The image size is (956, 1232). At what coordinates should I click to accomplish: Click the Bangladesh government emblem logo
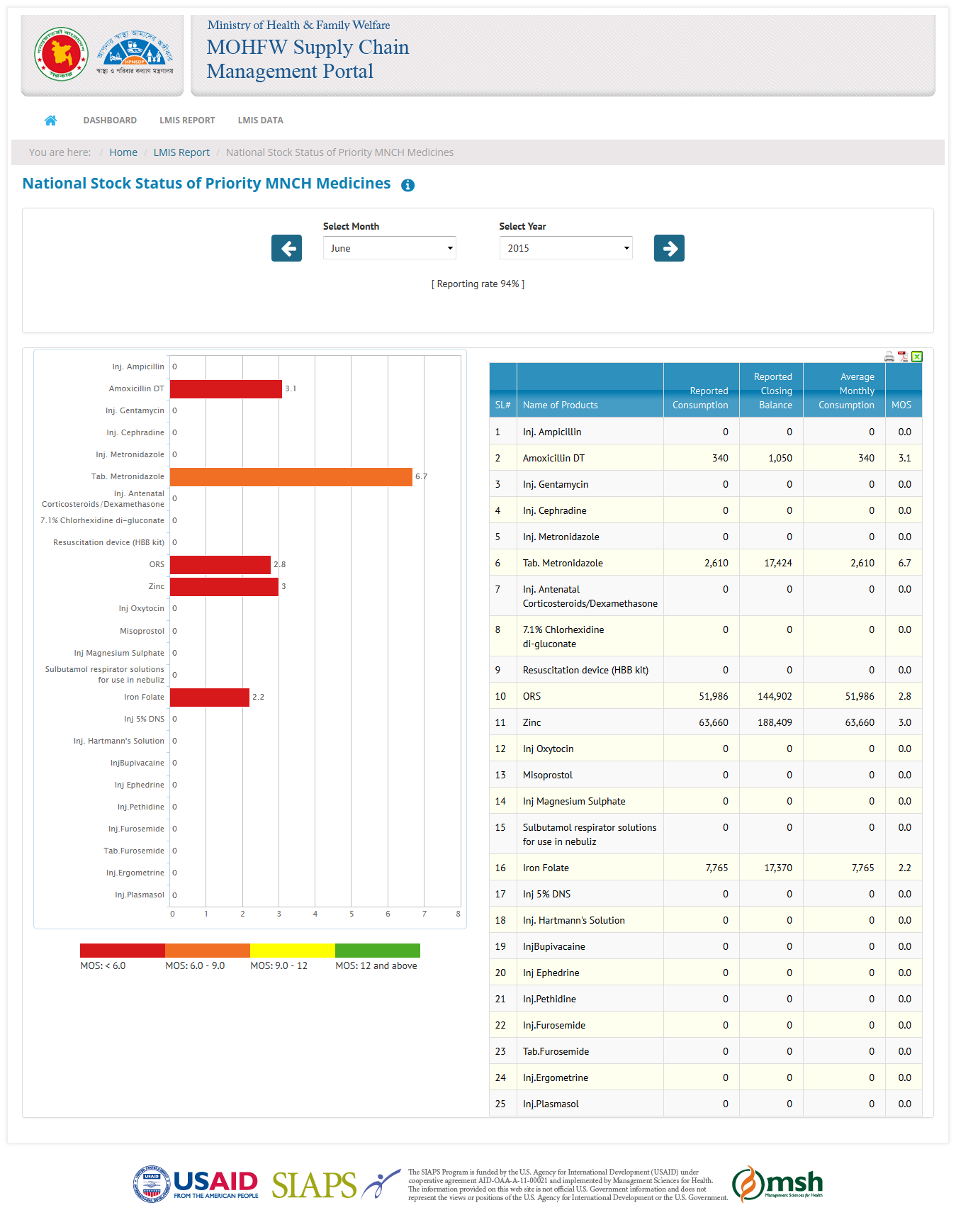pyautogui.click(x=62, y=55)
